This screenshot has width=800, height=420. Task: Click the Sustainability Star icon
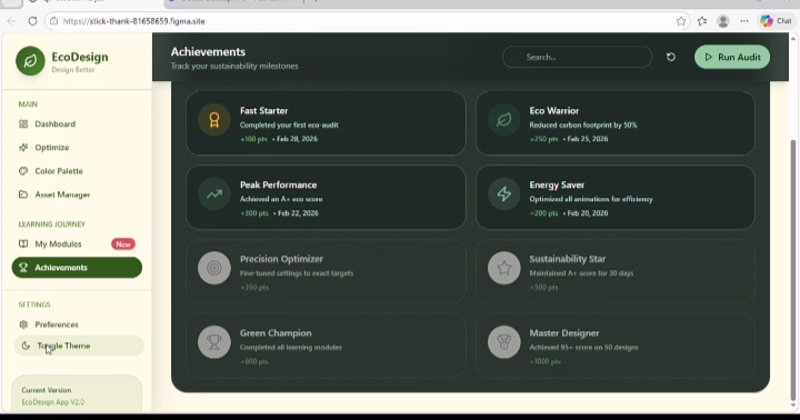coord(504,268)
